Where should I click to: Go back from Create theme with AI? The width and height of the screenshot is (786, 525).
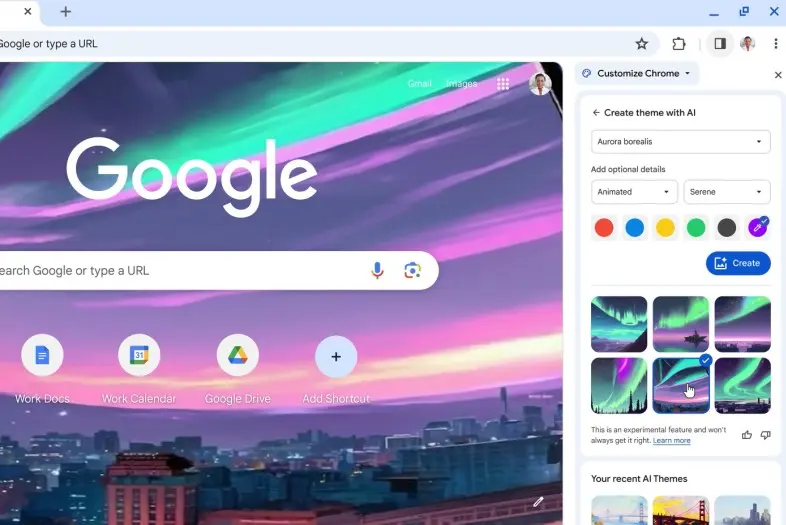tap(596, 112)
